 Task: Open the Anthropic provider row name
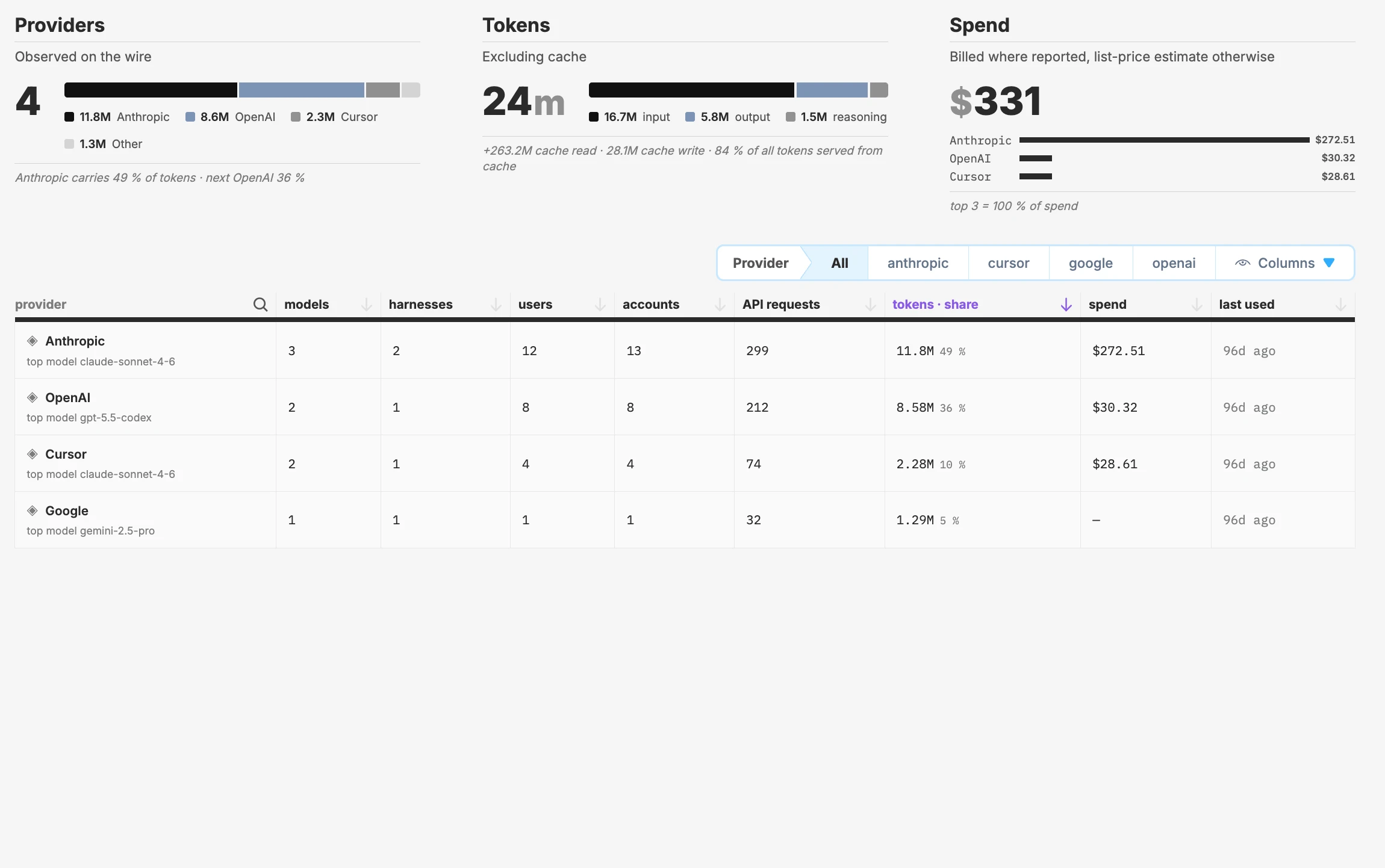point(75,341)
